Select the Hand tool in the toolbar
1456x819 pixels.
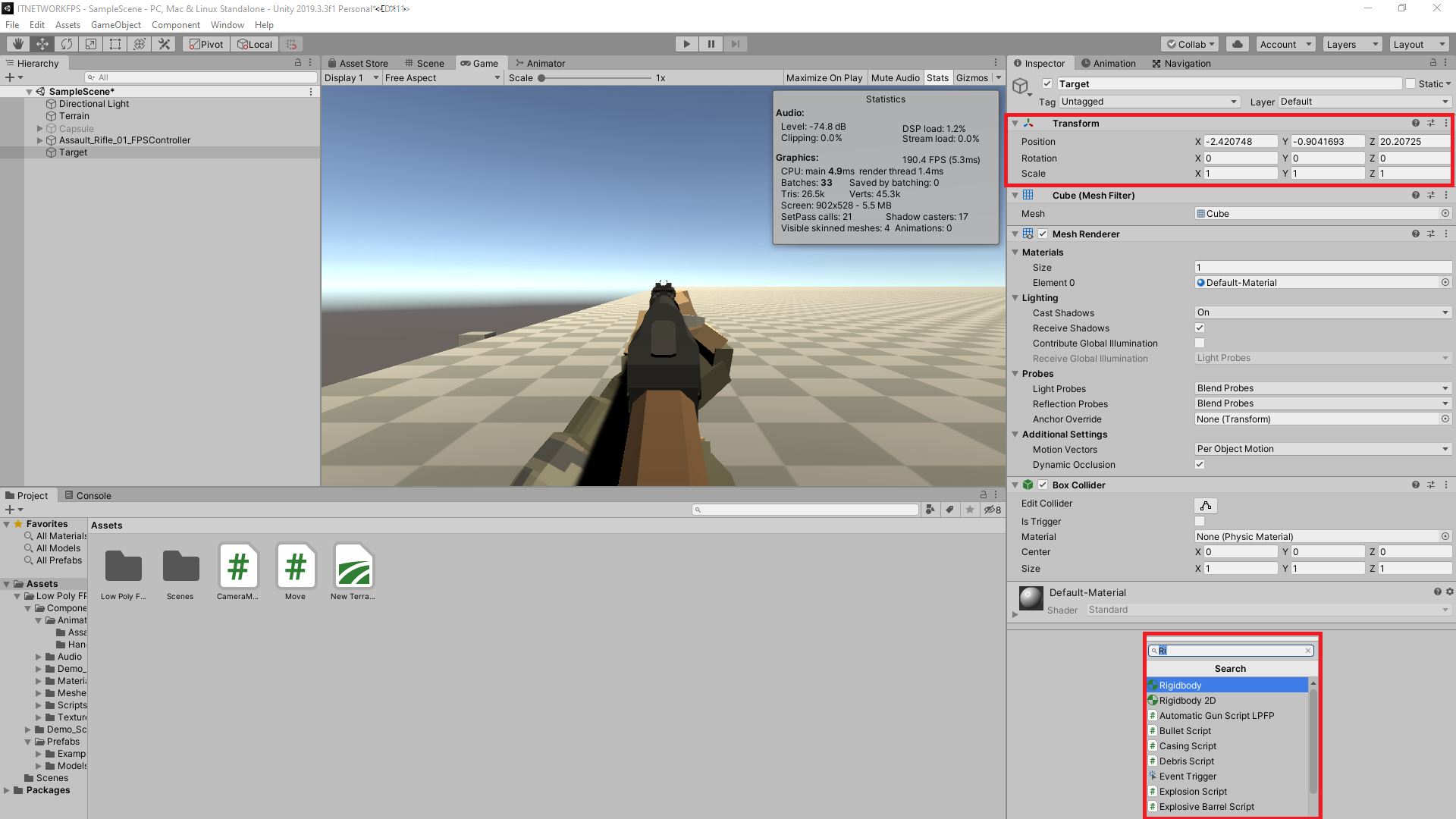pos(17,43)
